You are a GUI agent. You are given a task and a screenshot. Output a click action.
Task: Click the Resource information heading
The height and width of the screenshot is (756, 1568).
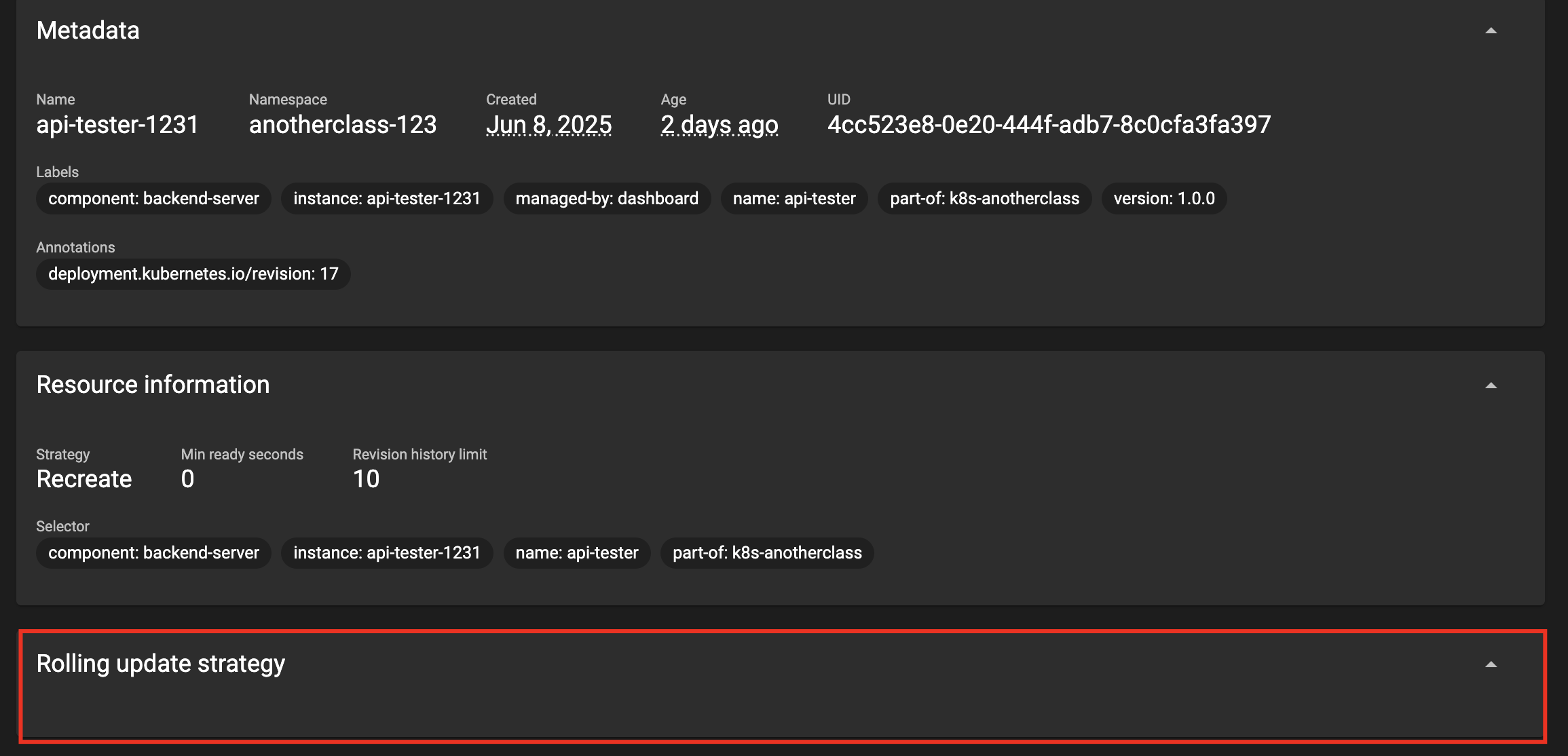(153, 385)
